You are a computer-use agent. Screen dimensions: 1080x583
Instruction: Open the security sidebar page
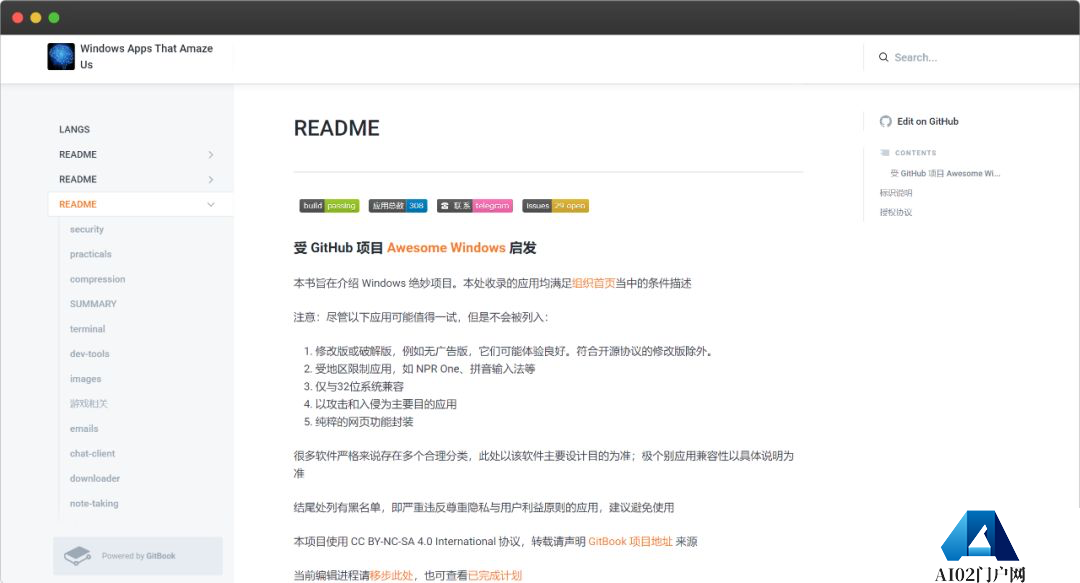click(x=87, y=229)
